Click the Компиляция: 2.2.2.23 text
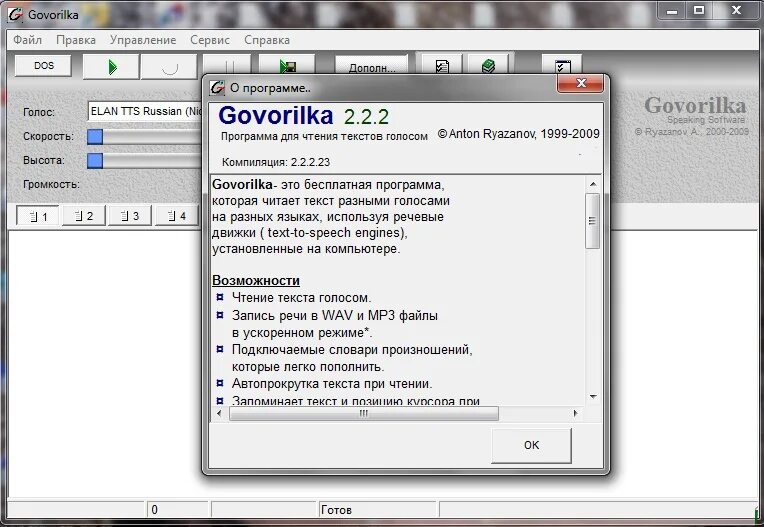This screenshot has height=527, width=764. [276, 162]
